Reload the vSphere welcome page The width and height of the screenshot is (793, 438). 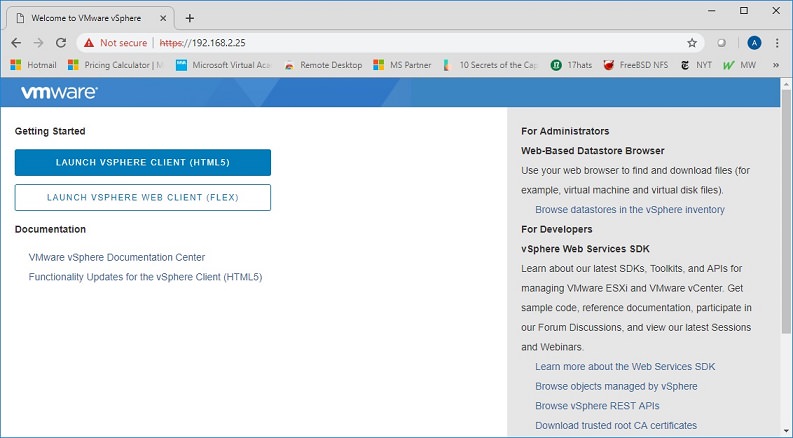click(x=61, y=43)
